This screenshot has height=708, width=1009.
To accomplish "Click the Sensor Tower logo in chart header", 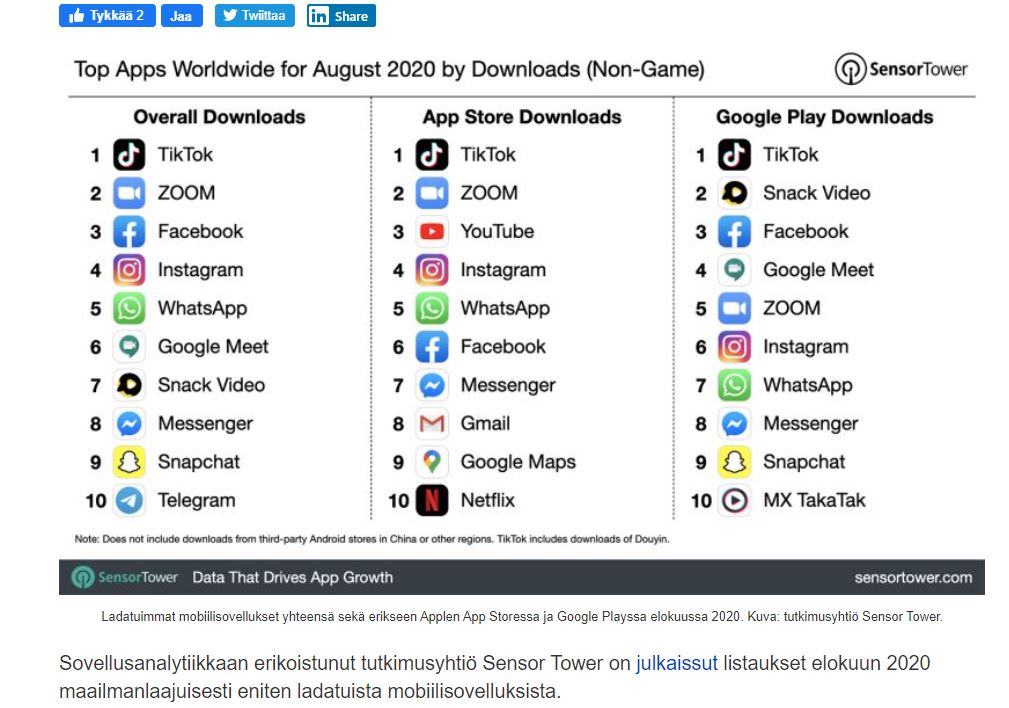I will click(x=901, y=70).
